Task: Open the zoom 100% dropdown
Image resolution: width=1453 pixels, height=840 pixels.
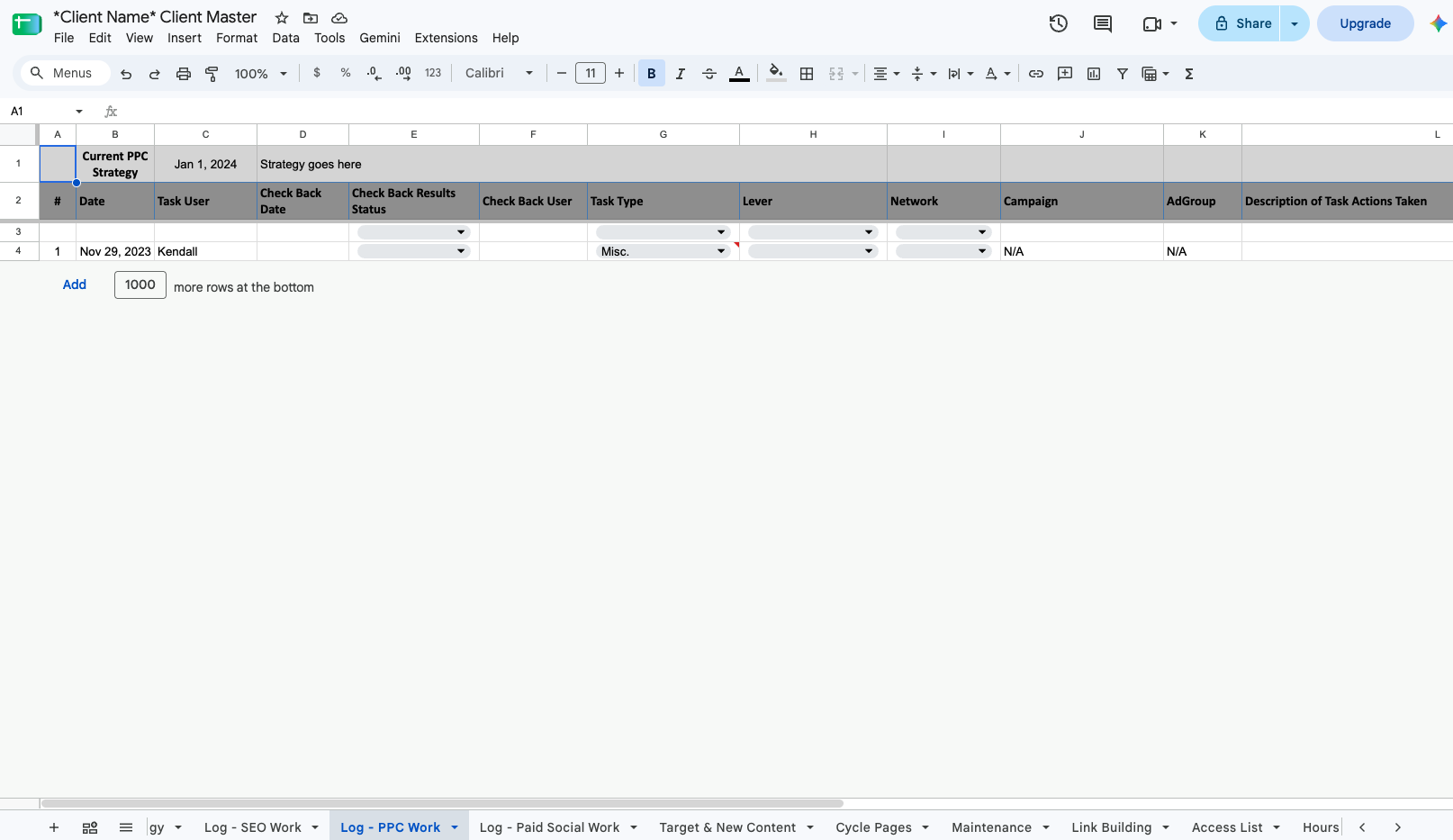Action: click(x=261, y=74)
